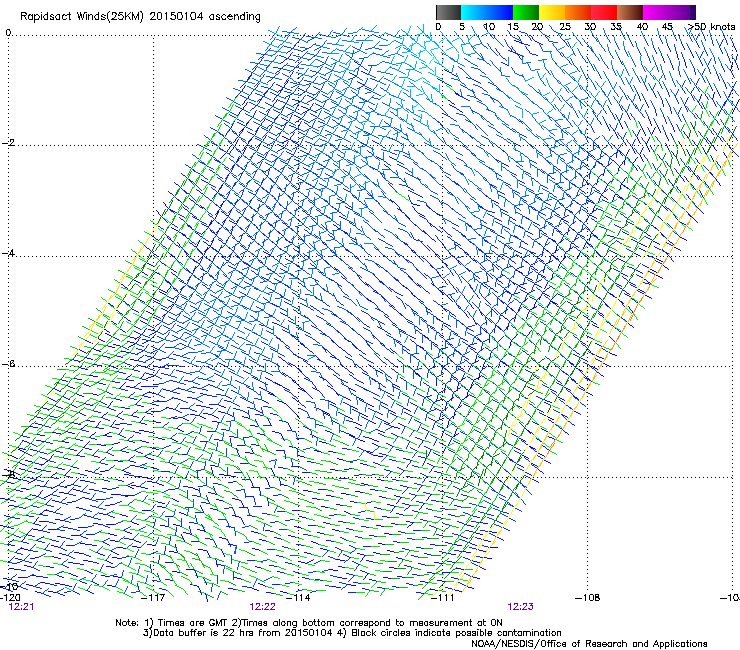Click the longitude label '-108'
The width and height of the screenshot is (740, 650).
pyautogui.click(x=588, y=598)
